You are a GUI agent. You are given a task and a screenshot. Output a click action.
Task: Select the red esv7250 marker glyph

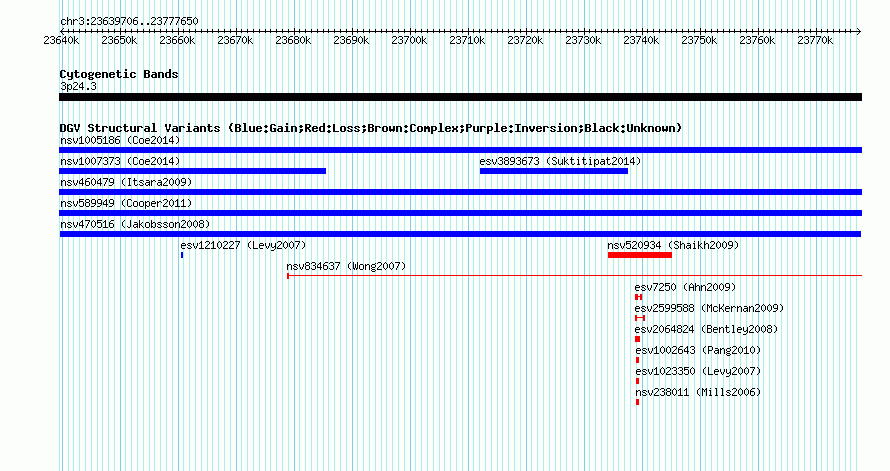(639, 297)
